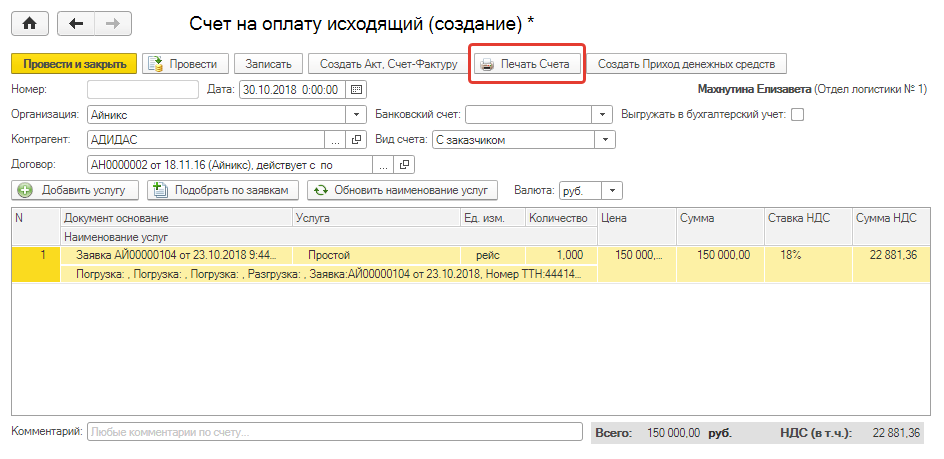Save the document with Записать

[x=268, y=64]
